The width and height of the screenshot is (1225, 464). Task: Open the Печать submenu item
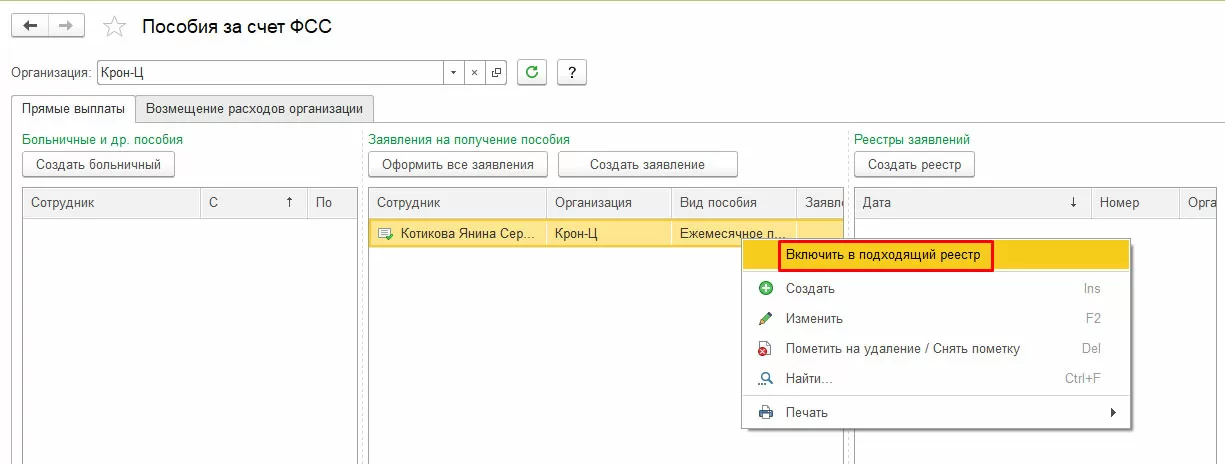point(936,412)
